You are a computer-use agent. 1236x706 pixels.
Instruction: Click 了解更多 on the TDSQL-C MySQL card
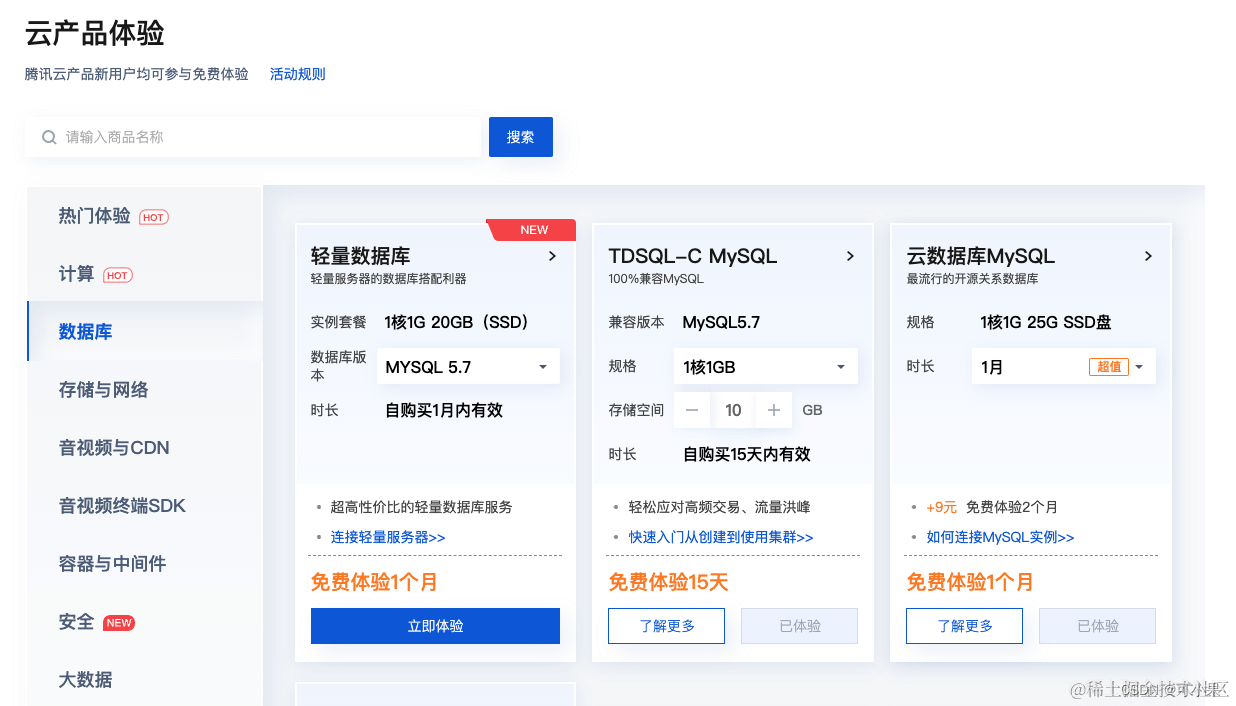(666, 625)
